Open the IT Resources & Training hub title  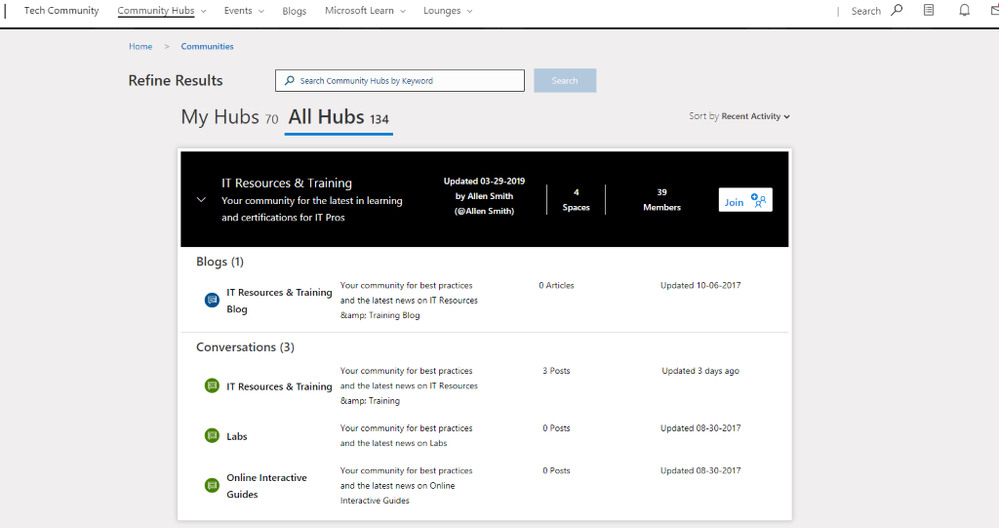[x=287, y=183]
